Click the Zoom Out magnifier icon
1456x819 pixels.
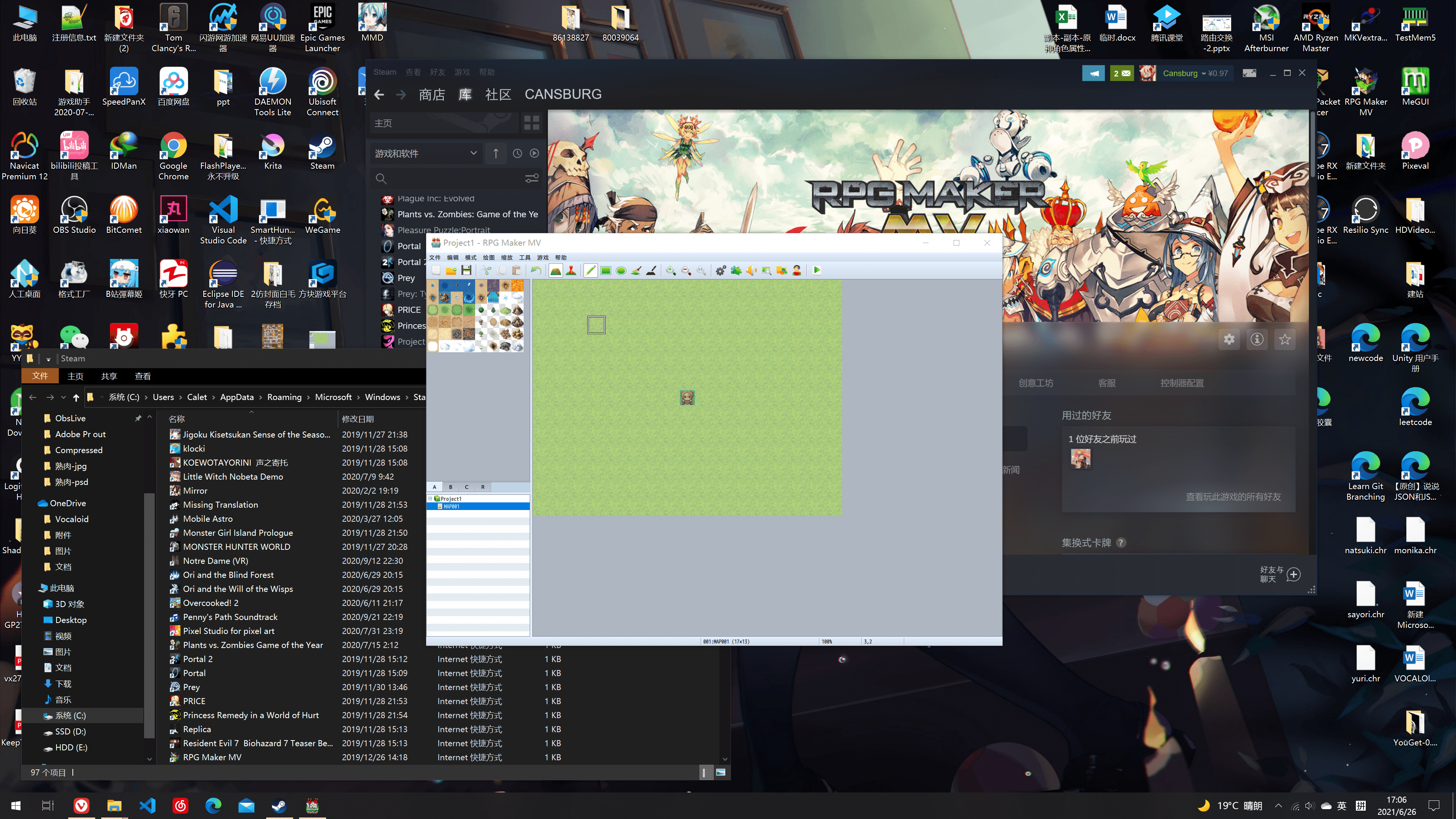pos(686,271)
